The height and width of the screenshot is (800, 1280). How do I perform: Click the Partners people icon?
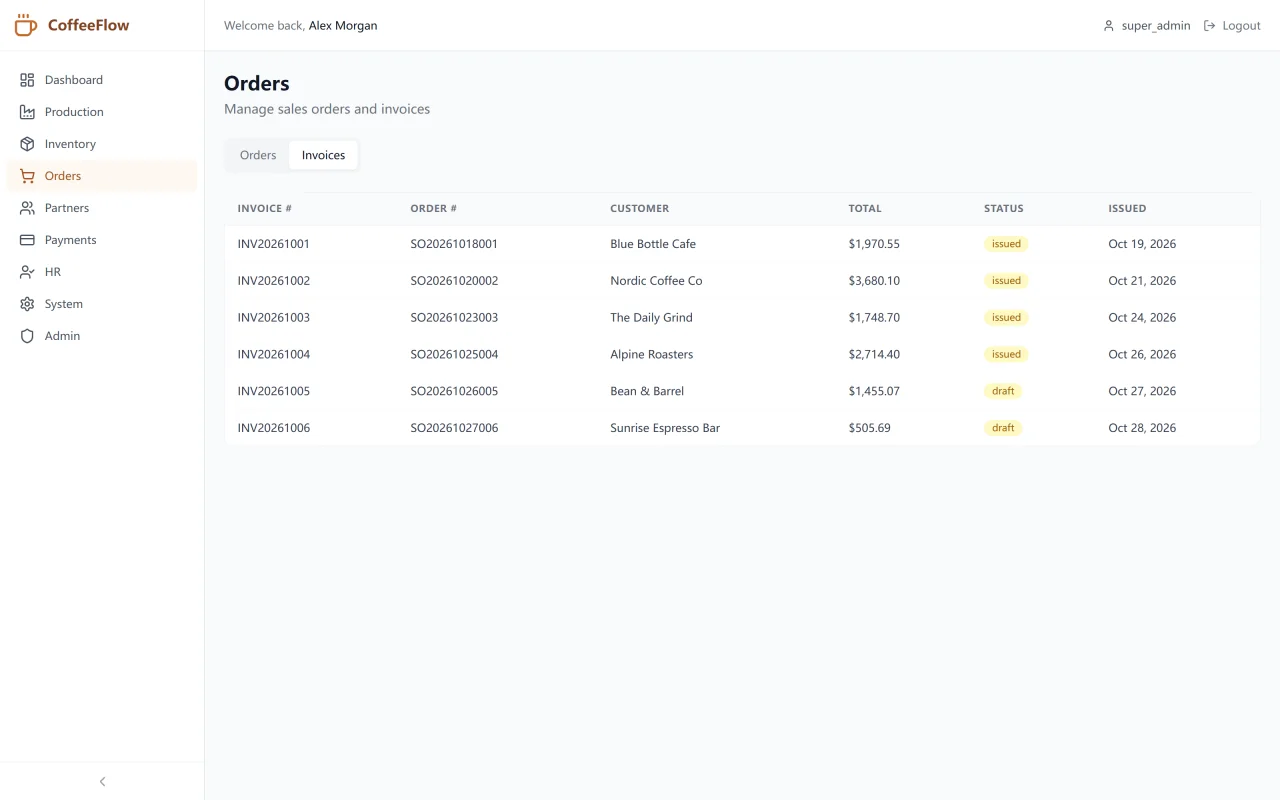tap(27, 208)
